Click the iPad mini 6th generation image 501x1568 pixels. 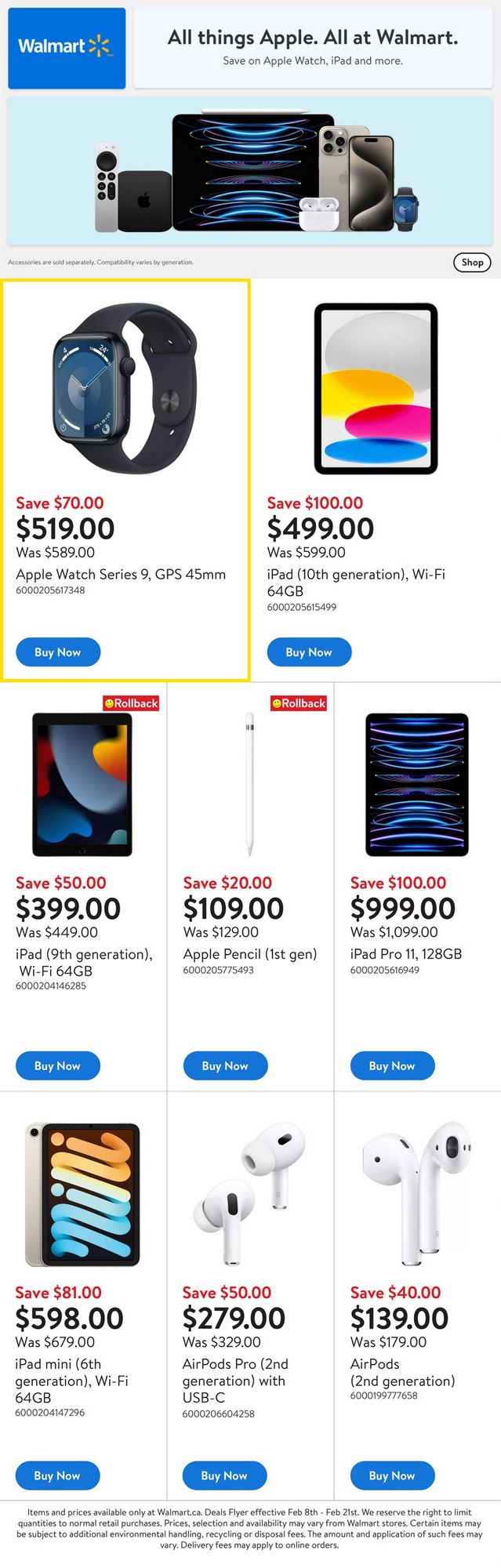pyautogui.click(x=82, y=1195)
